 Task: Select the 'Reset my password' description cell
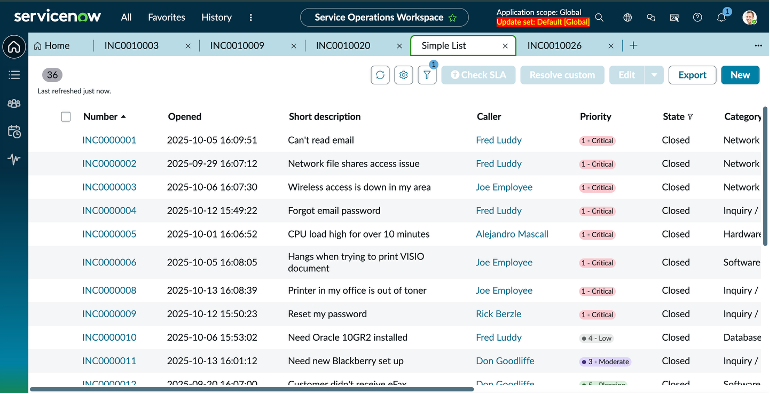(327, 314)
